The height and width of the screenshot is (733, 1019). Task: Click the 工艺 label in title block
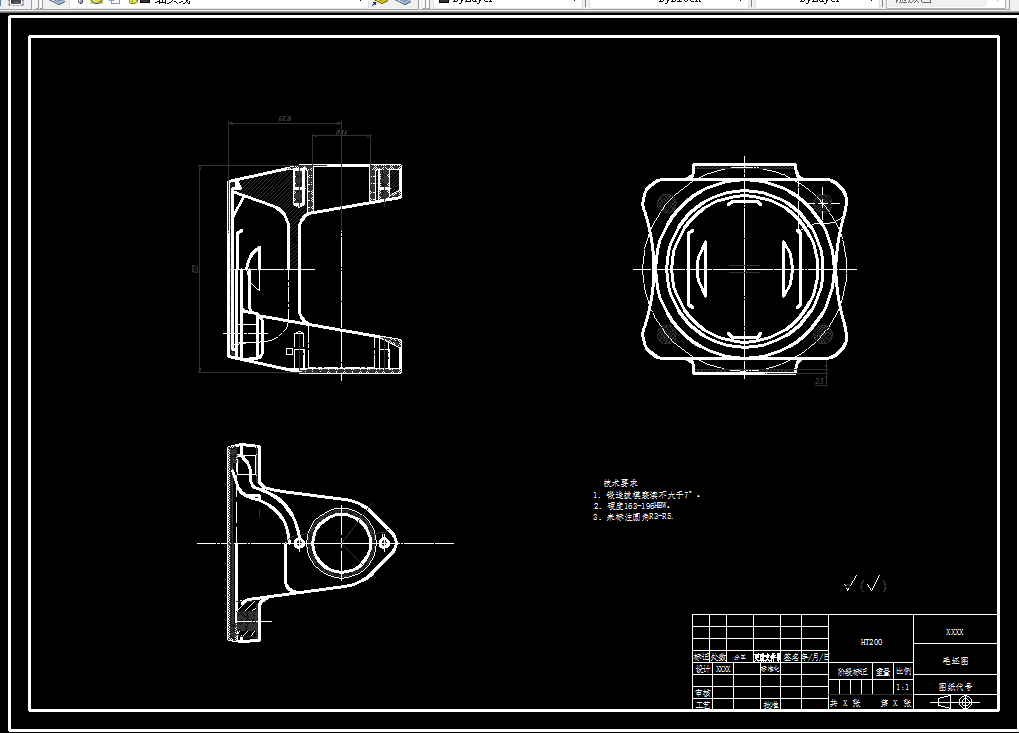tap(703, 704)
